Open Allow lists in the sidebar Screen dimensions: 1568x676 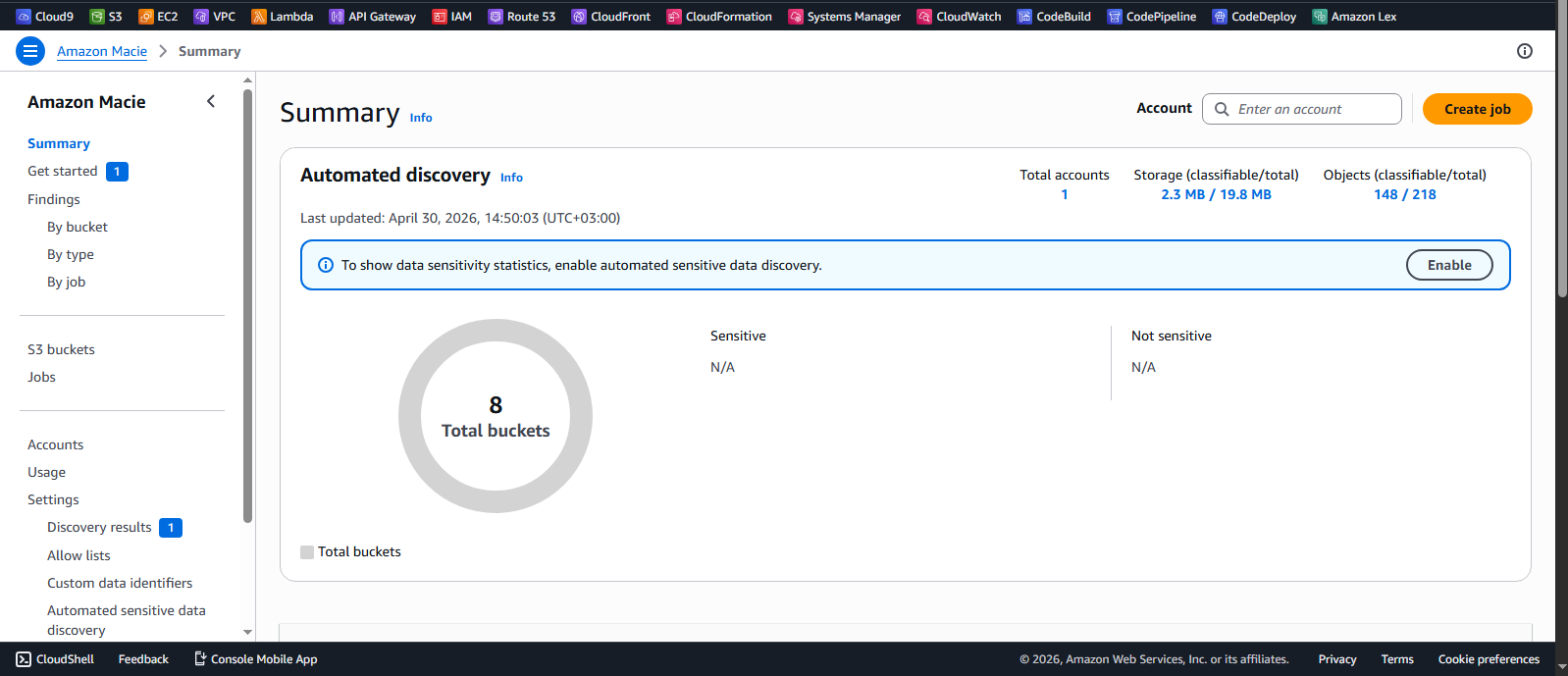pos(78,555)
